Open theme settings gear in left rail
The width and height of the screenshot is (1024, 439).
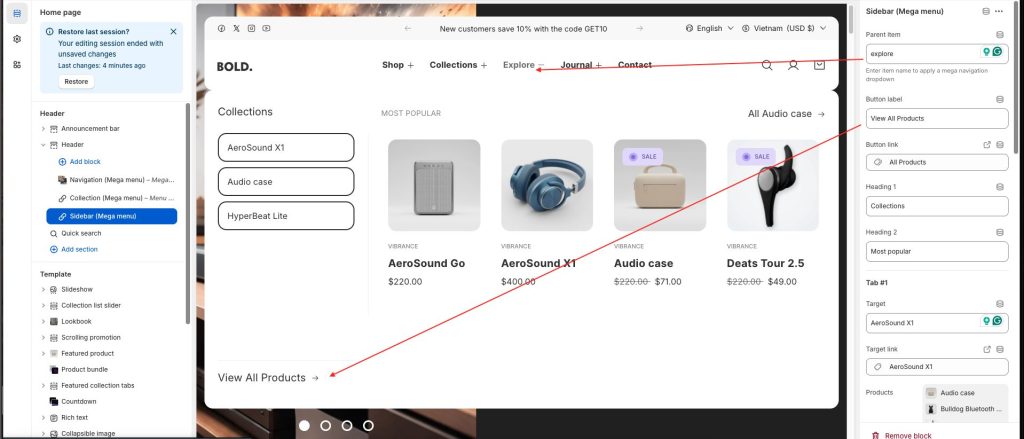coord(17,39)
